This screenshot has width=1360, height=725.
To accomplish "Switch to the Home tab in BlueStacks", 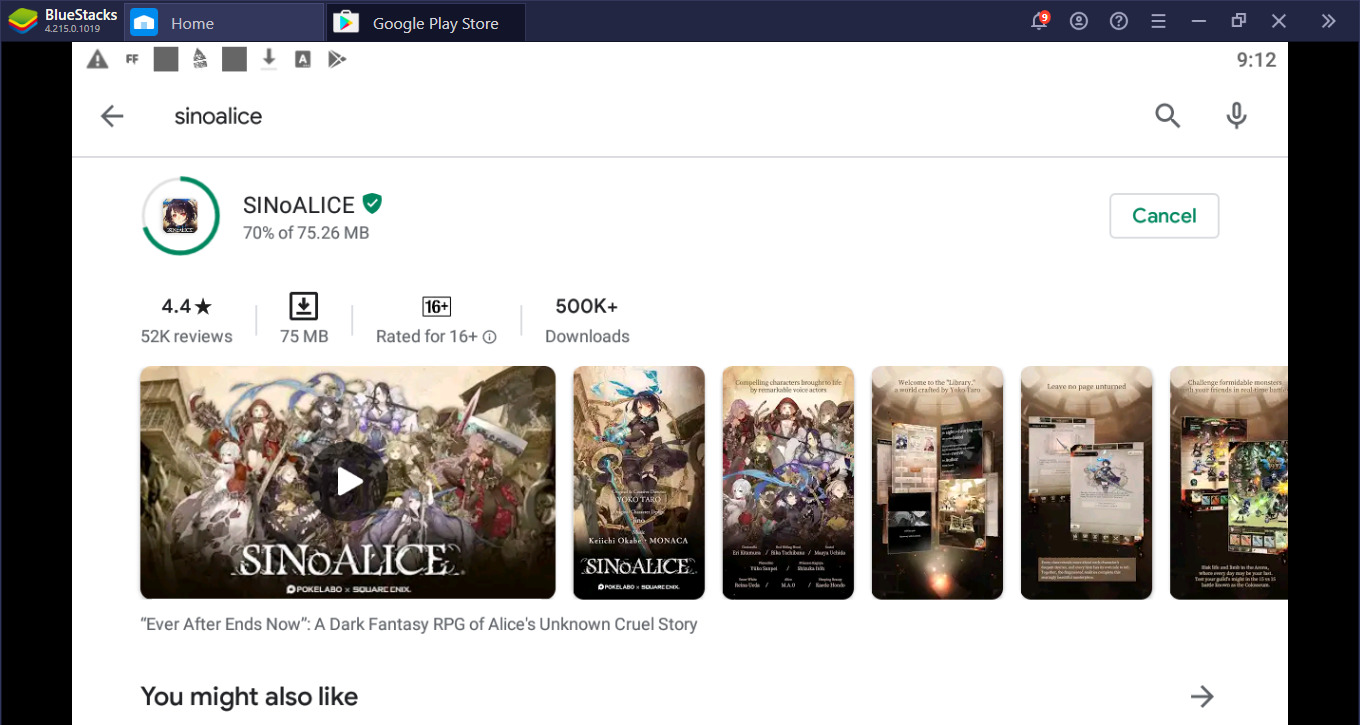I will pos(224,21).
